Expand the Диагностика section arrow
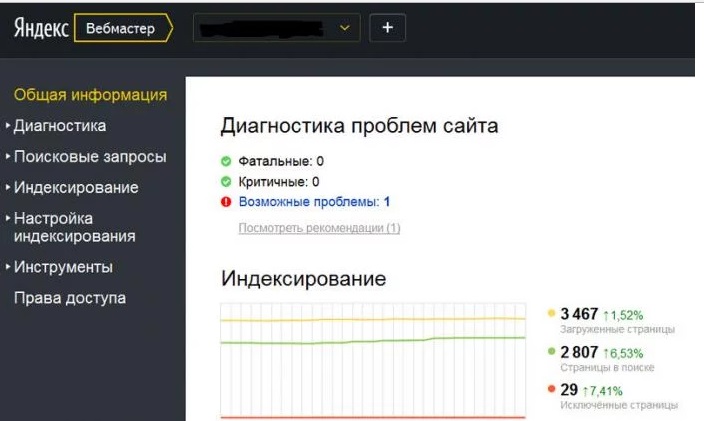This screenshot has height=421, width=704. point(8,126)
